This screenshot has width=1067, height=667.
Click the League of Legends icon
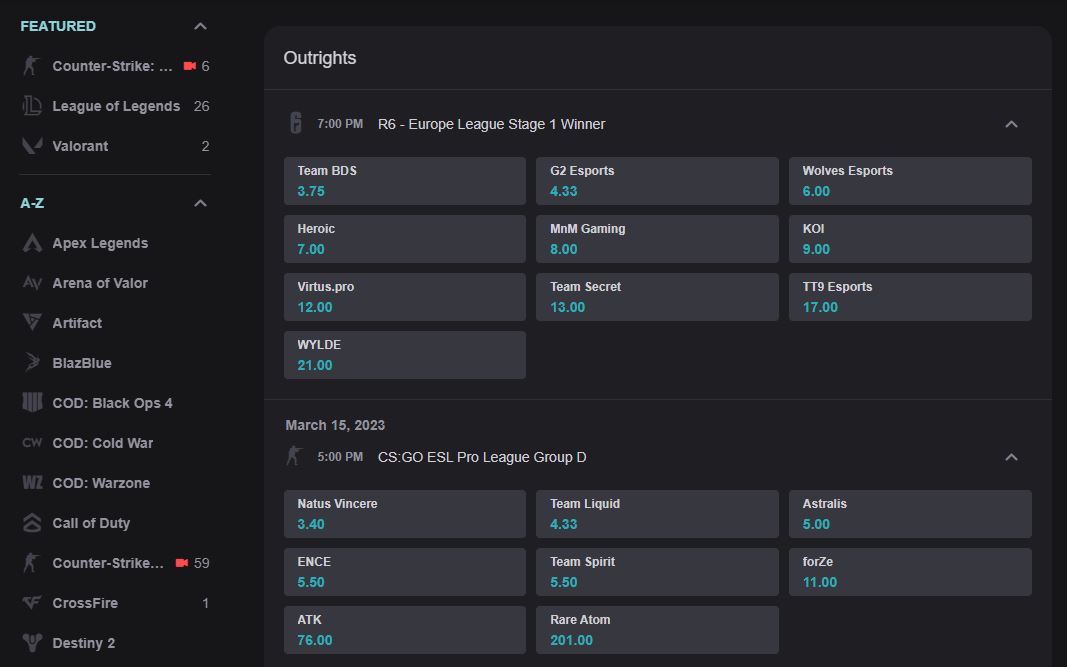click(x=32, y=105)
